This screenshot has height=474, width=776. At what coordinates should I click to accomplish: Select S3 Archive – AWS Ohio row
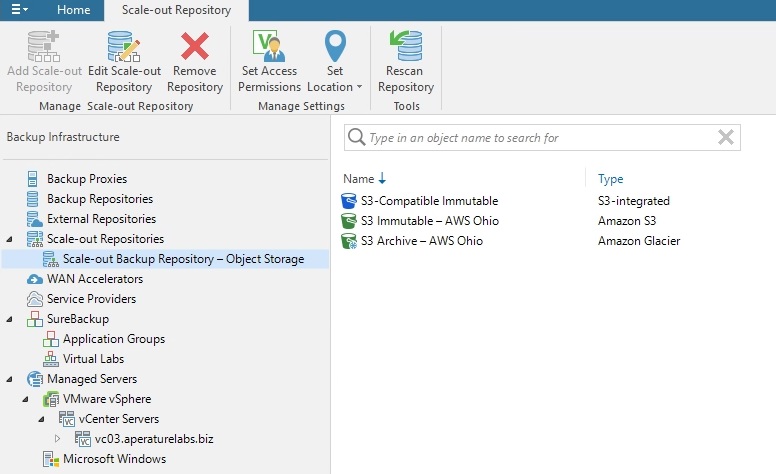coord(510,241)
